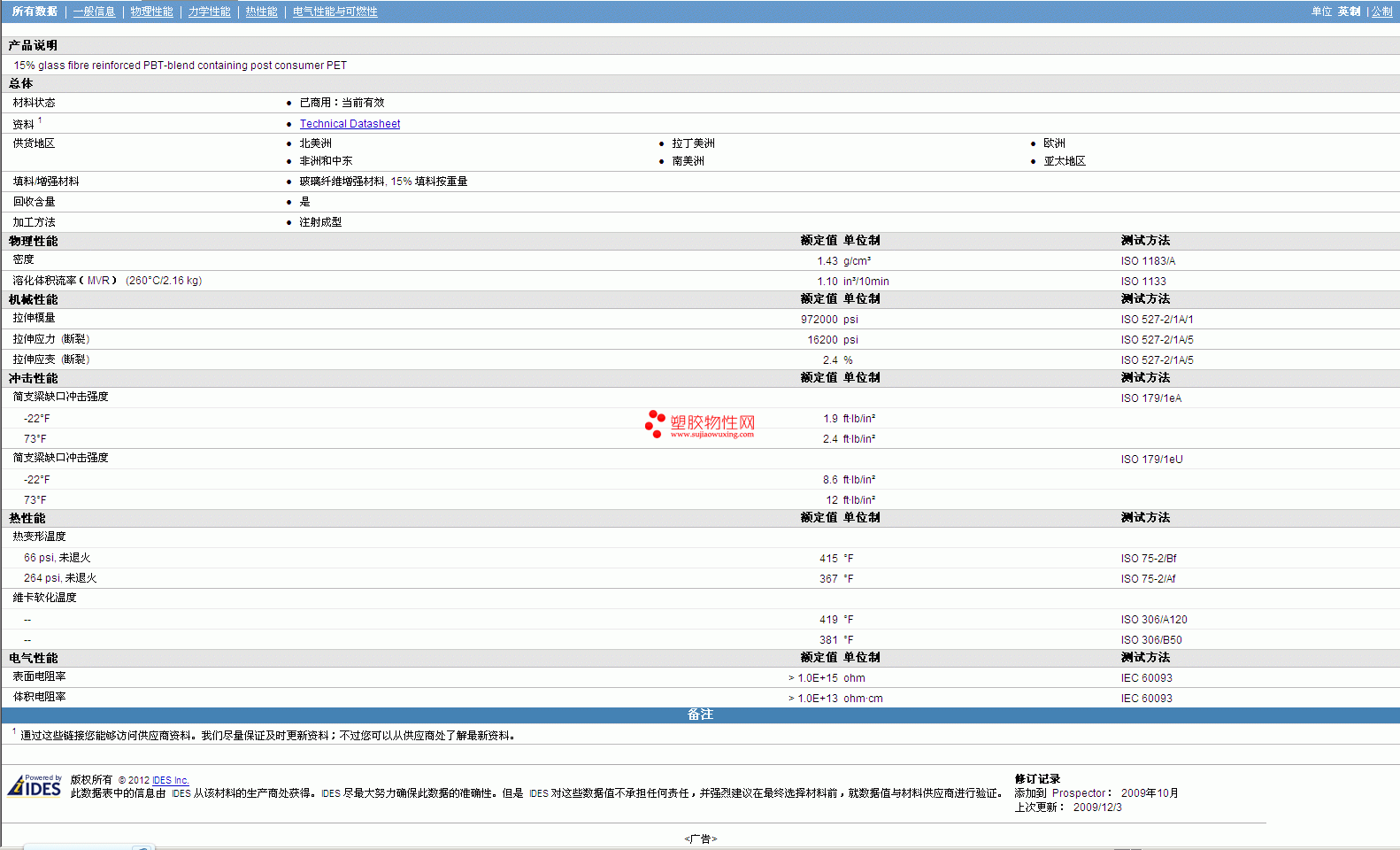Open the Technical Datasheet link
This screenshot has width=1400, height=850.
point(350,124)
